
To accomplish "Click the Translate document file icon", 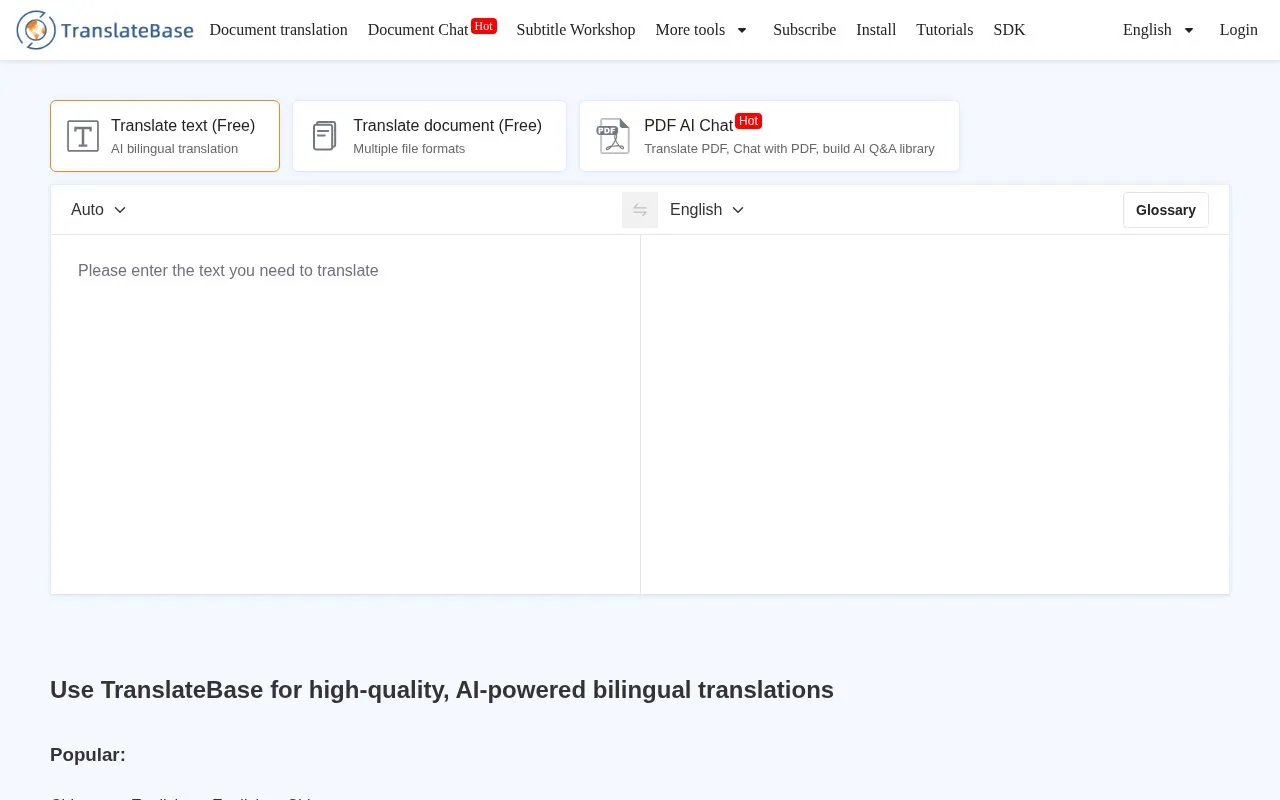I will (324, 136).
